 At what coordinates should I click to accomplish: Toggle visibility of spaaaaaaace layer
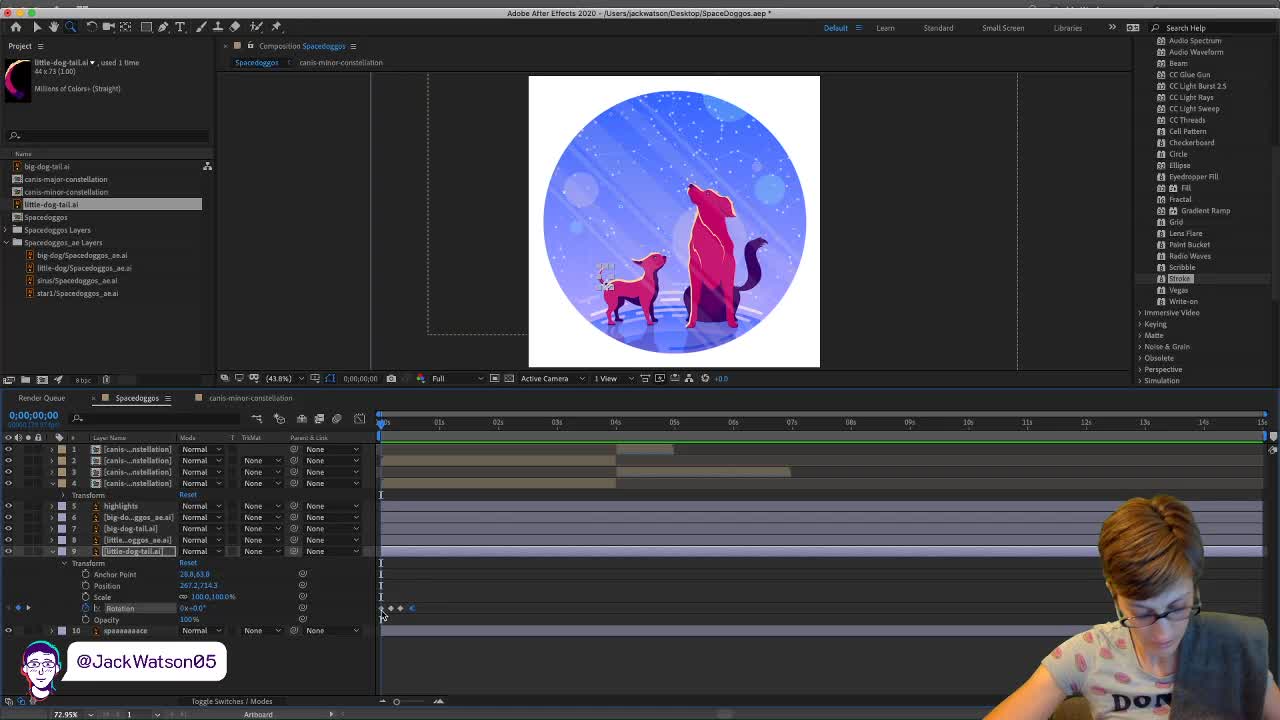pos(8,631)
